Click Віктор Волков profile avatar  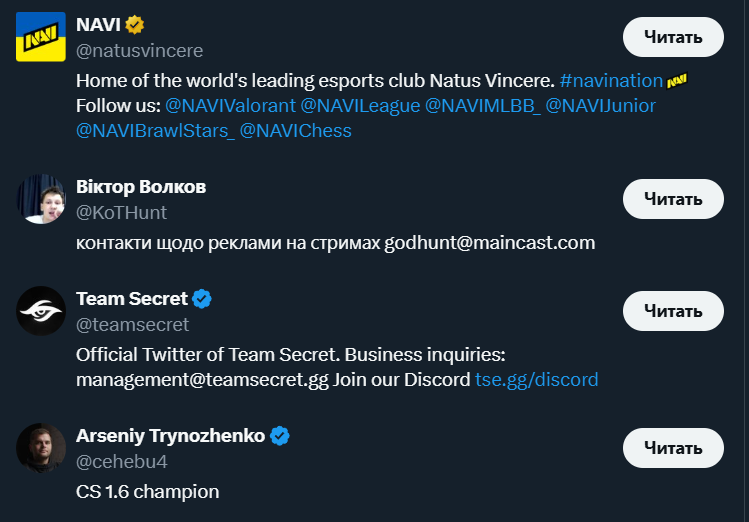[x=40, y=198]
